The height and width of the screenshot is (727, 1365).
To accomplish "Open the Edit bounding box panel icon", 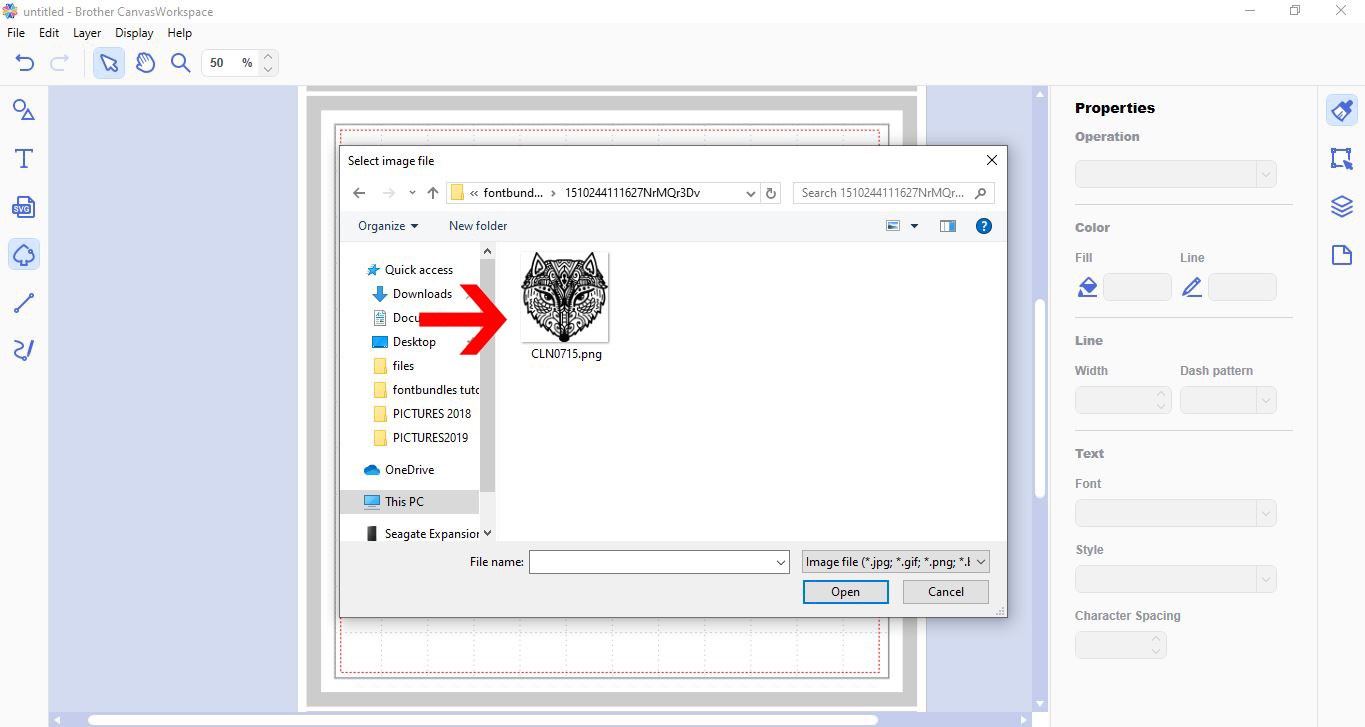I will click(x=1341, y=158).
